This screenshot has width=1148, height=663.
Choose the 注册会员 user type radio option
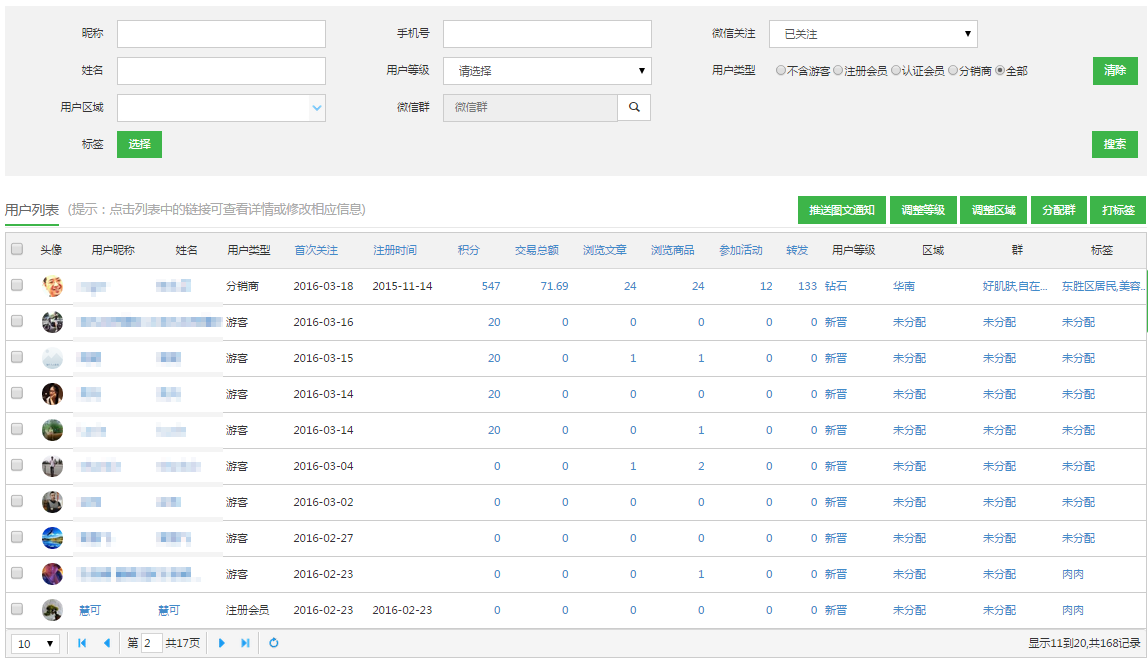tap(838, 71)
